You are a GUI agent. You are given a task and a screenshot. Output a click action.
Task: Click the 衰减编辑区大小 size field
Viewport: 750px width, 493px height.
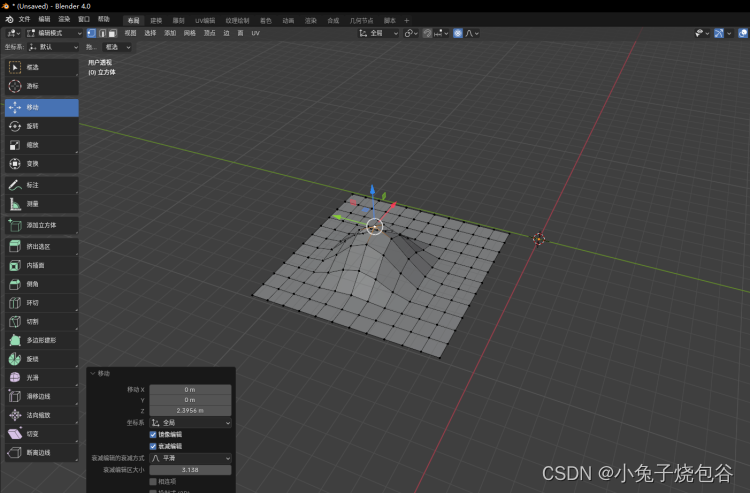point(190,470)
